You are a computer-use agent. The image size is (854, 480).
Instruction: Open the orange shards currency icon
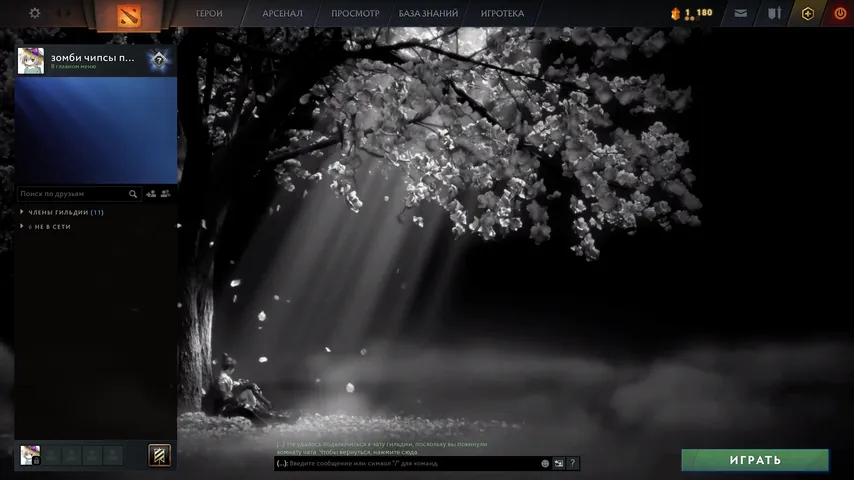675,14
